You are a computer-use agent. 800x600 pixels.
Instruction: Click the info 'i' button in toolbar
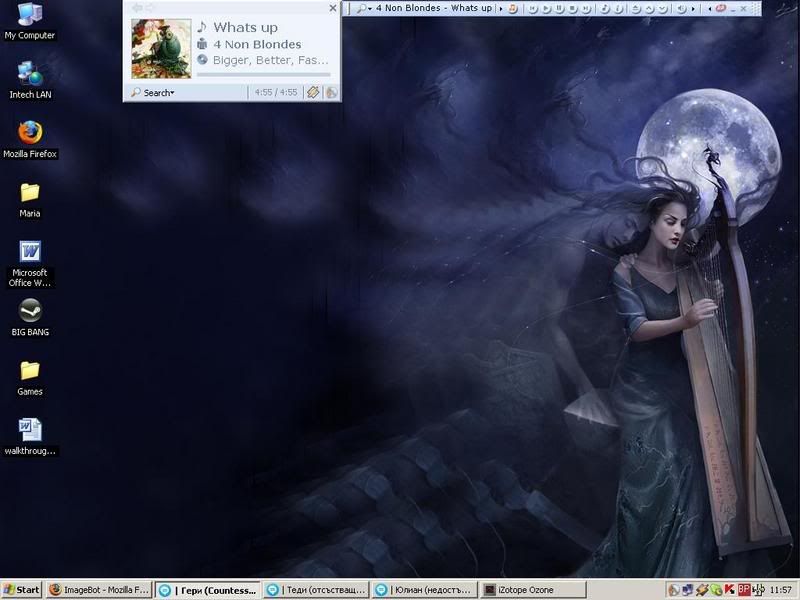pyautogui.click(x=618, y=9)
